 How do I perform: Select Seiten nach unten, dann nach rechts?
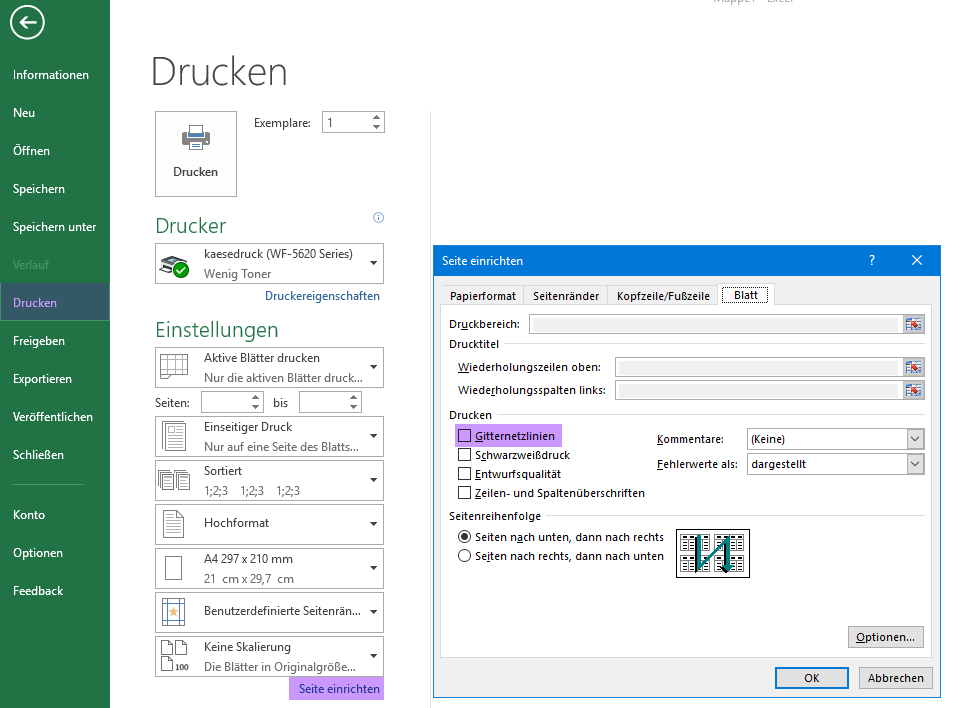464,537
